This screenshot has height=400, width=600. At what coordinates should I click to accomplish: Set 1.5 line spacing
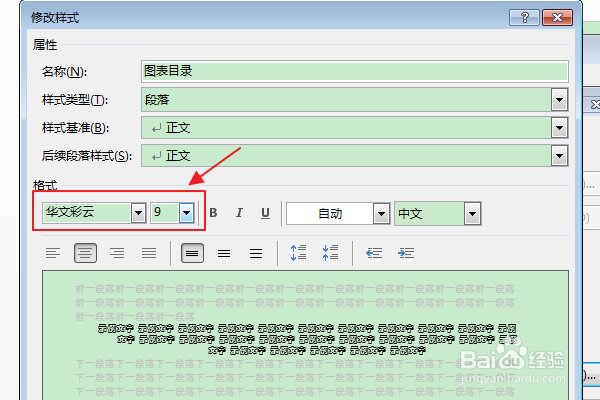tap(224, 253)
